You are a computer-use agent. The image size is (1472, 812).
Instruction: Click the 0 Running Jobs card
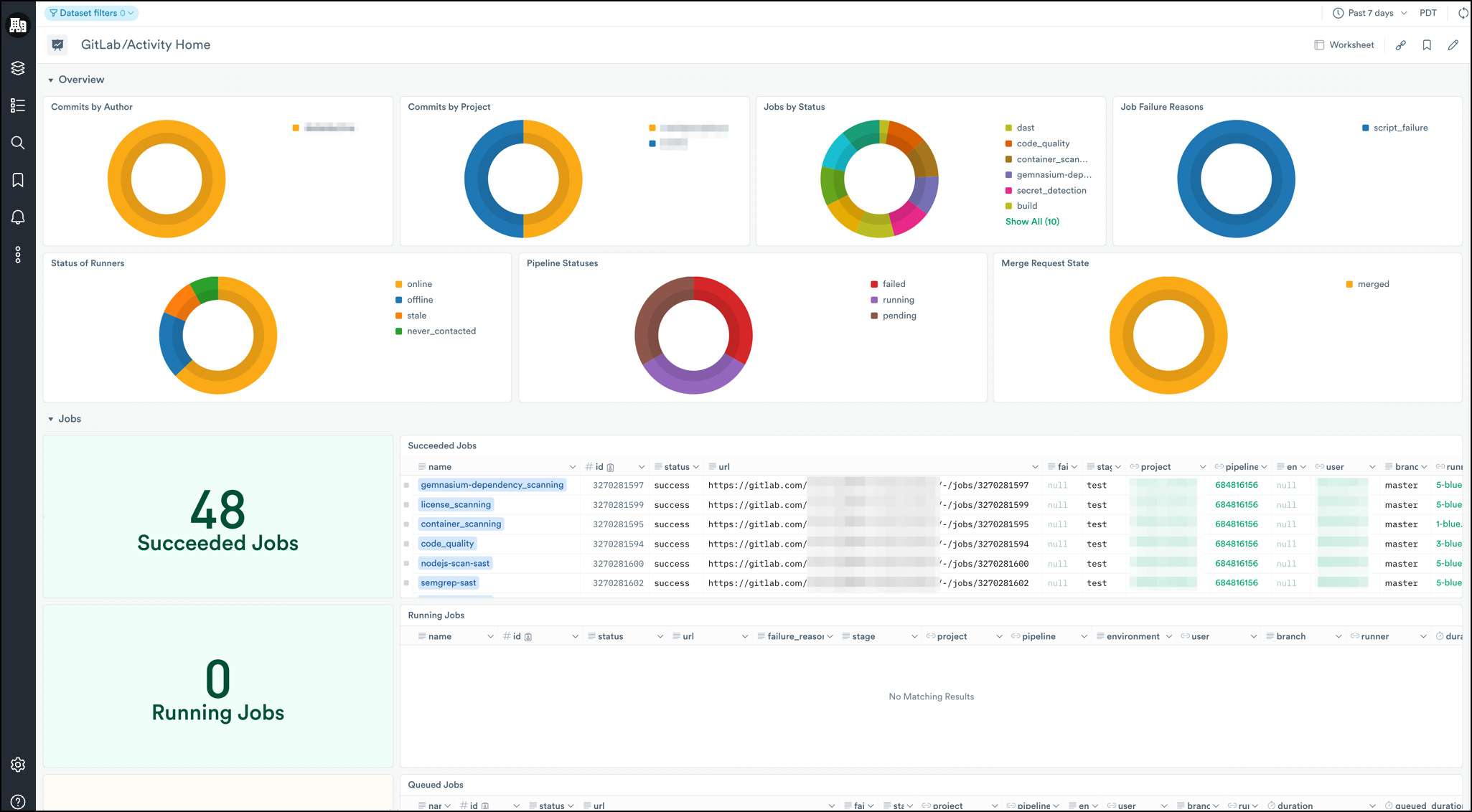[x=218, y=686]
